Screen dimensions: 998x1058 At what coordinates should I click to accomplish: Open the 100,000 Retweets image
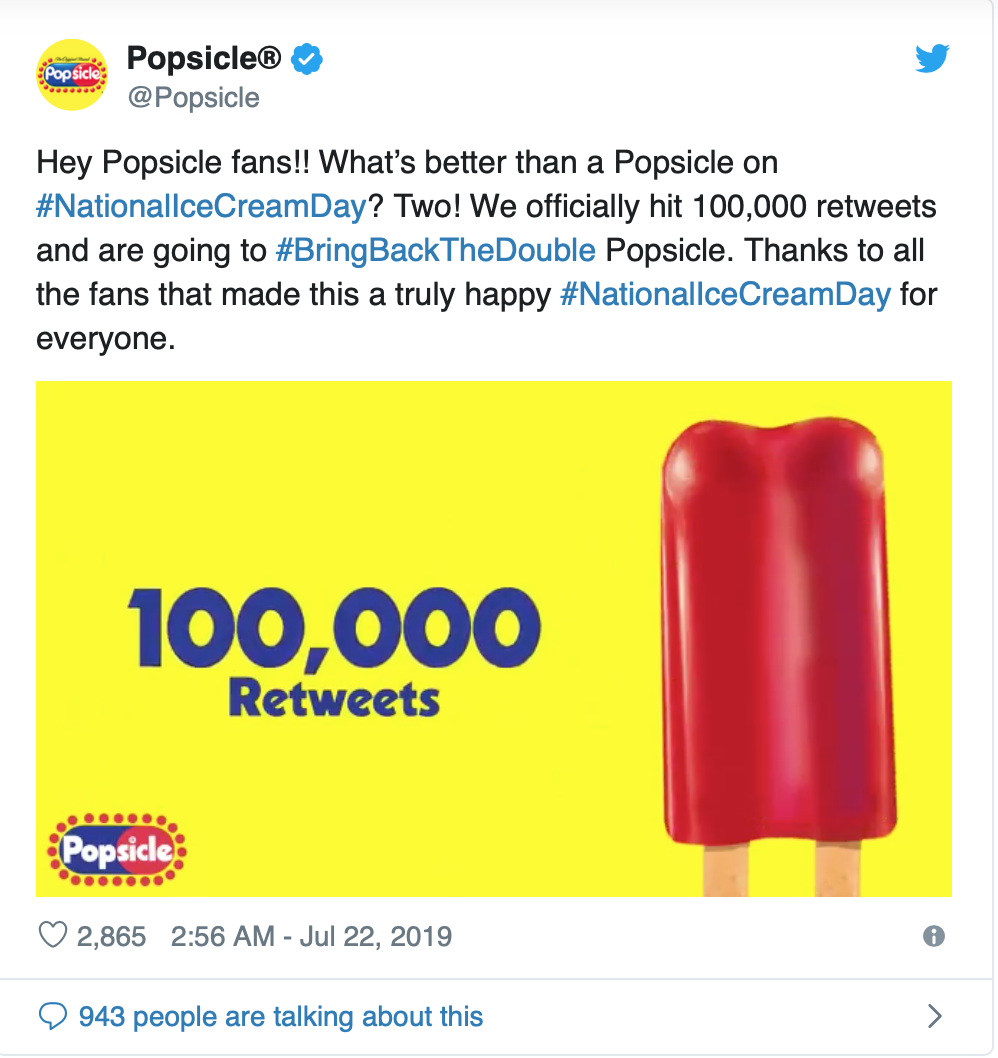click(494, 638)
